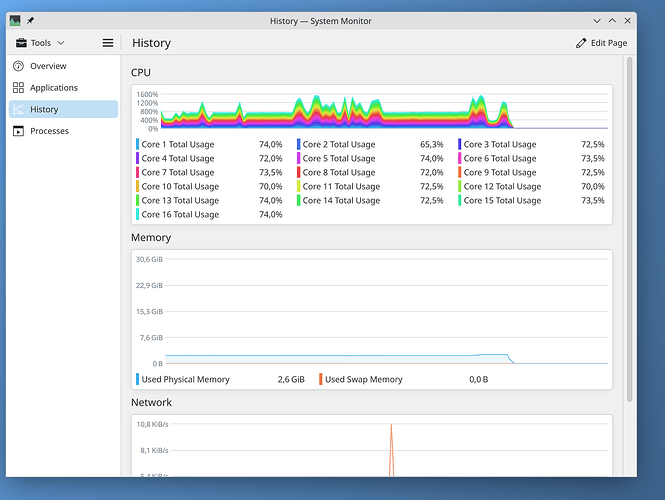Click the Memory usage history graph

[386, 311]
